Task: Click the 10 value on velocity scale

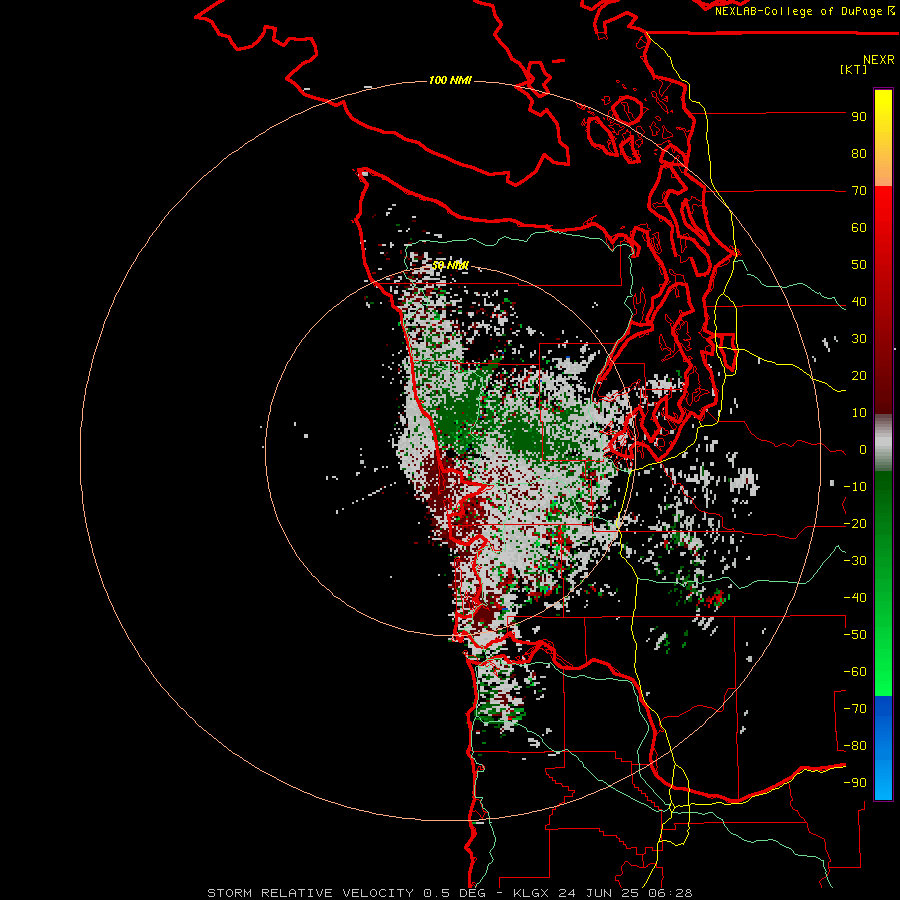Action: tap(859, 413)
